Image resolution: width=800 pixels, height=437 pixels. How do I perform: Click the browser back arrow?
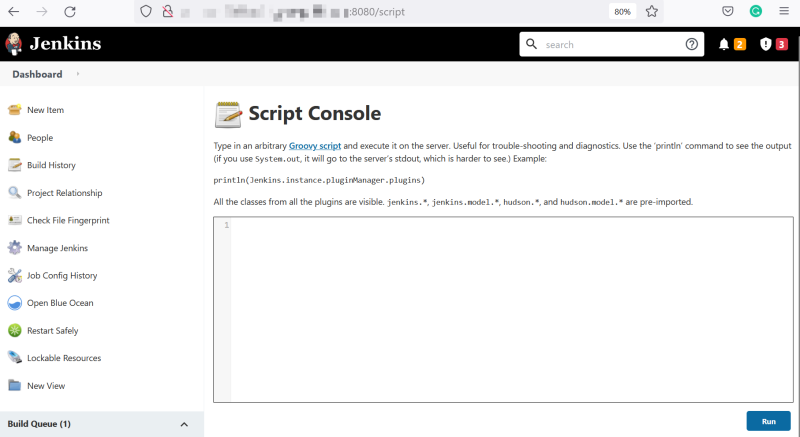[x=14, y=11]
